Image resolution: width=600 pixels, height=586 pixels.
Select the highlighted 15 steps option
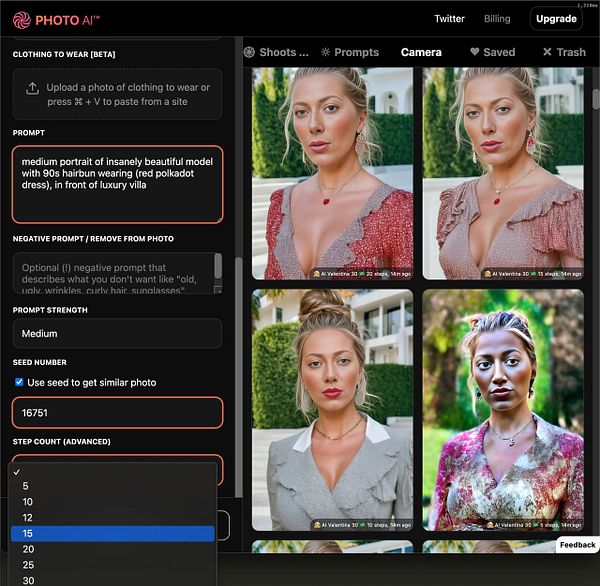[113, 533]
